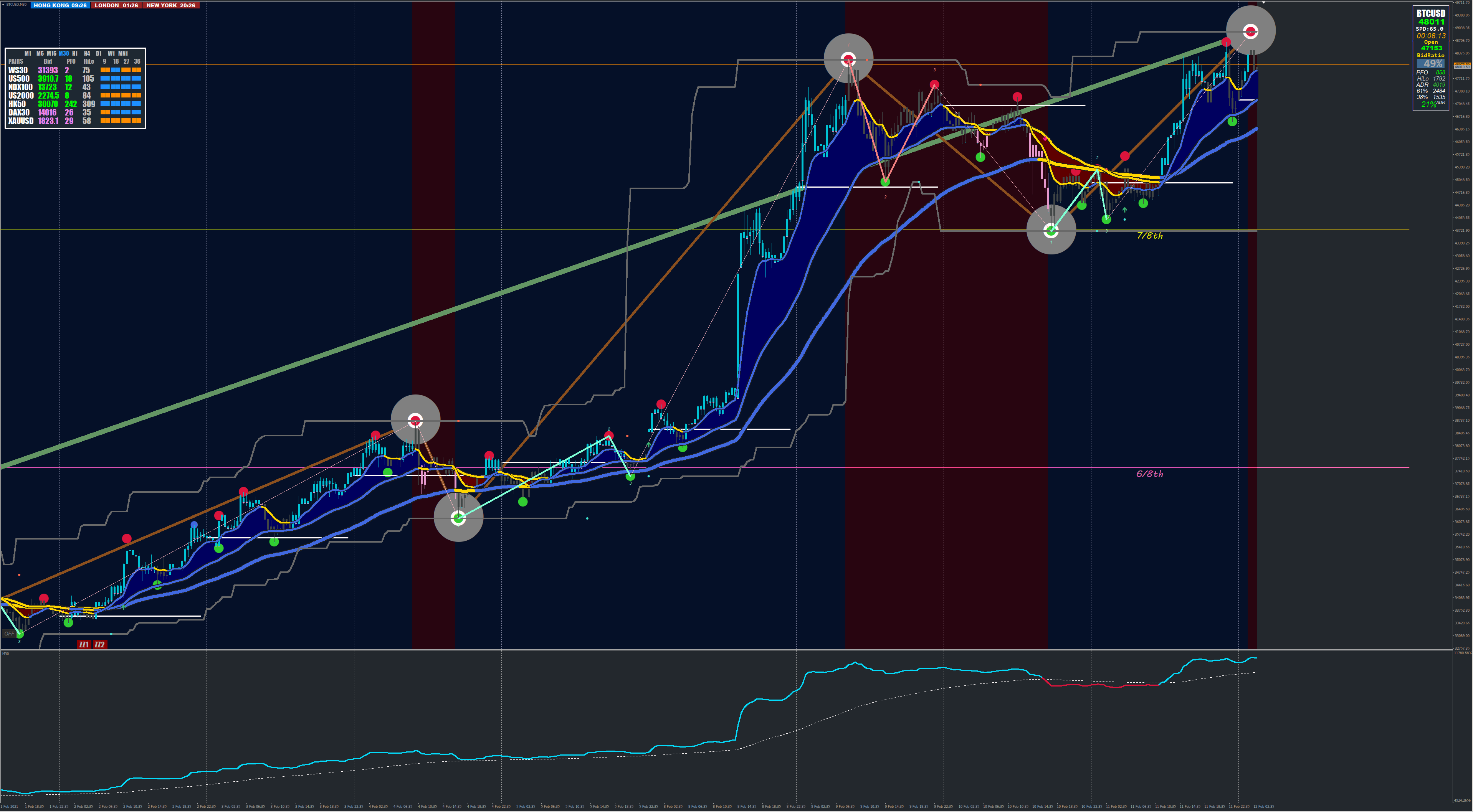Click the New York session clock
Viewport: 1473px width, 812px height.
click(x=170, y=5)
